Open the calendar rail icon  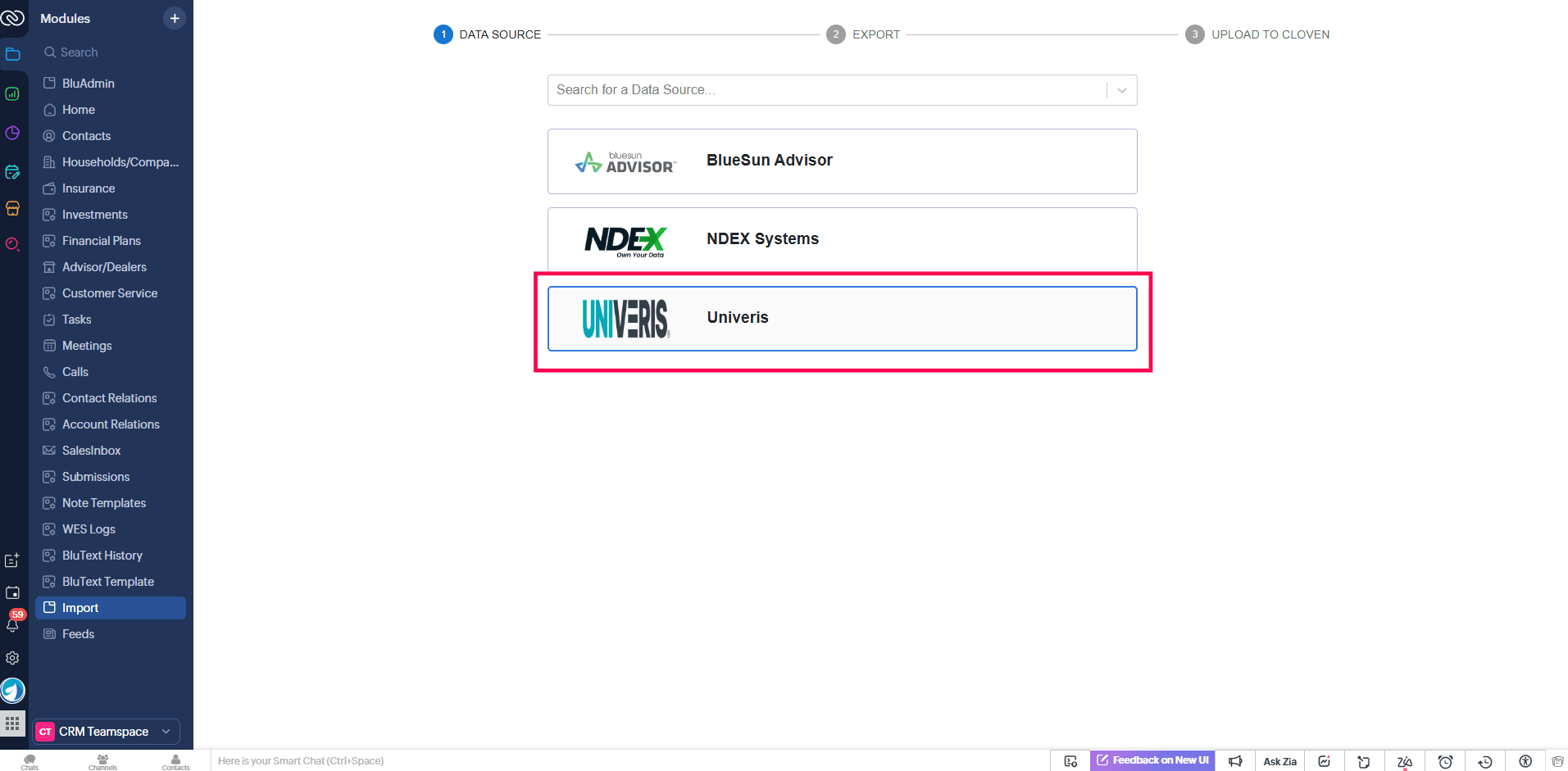[12, 592]
